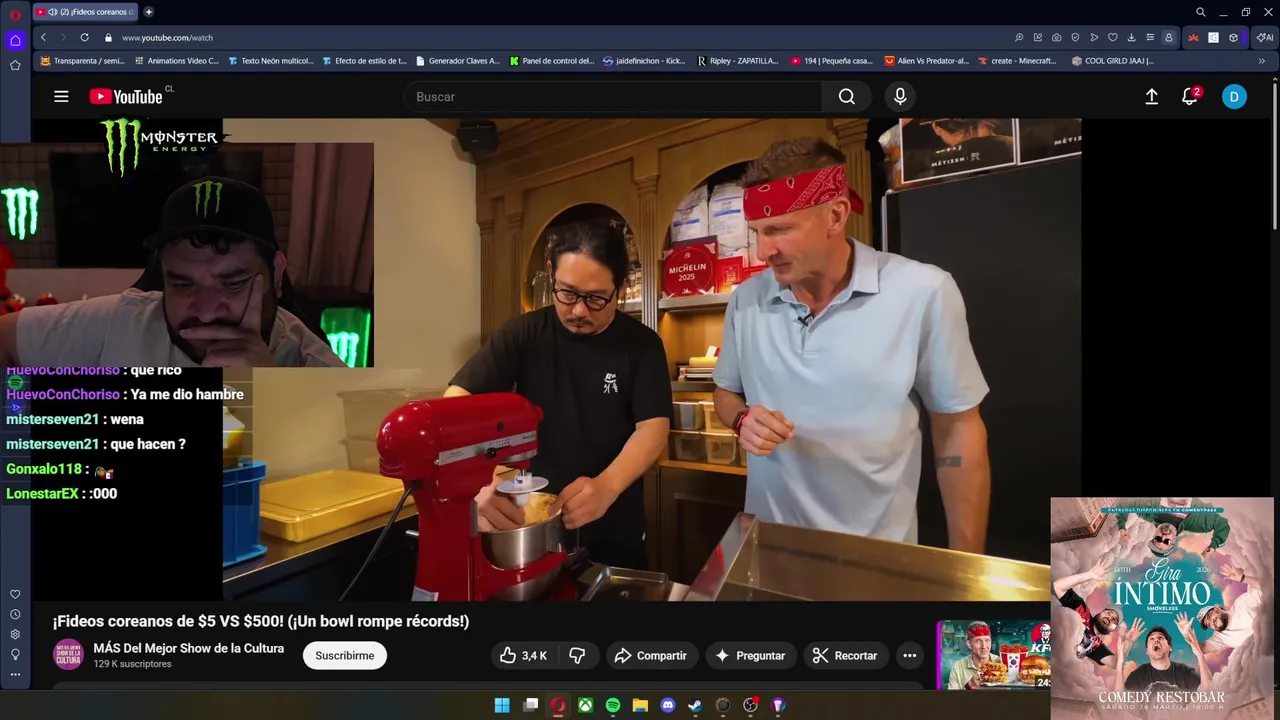The height and width of the screenshot is (720, 1280).
Task: Open tab search magnifier in title bar
Action: 1201,12
